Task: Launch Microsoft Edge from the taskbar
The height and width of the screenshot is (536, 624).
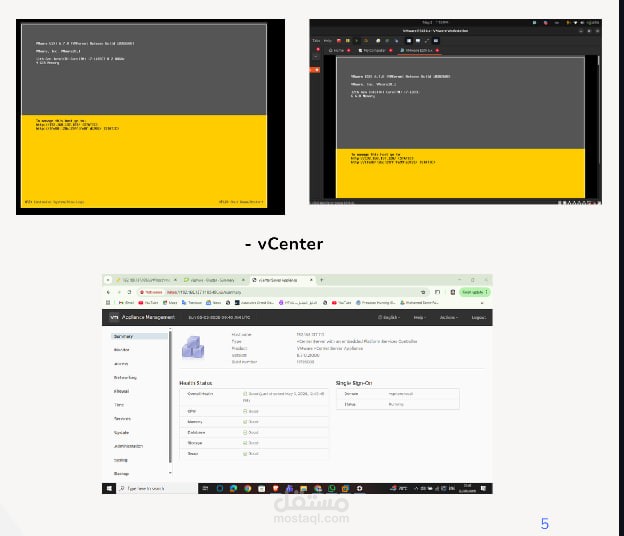Action: [x=233, y=488]
